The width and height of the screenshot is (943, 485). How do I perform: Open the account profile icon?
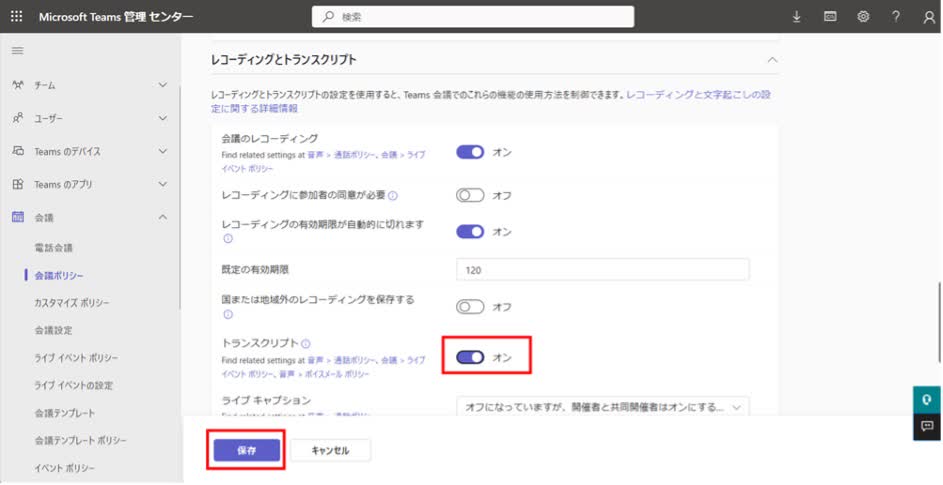pyautogui.click(x=929, y=17)
